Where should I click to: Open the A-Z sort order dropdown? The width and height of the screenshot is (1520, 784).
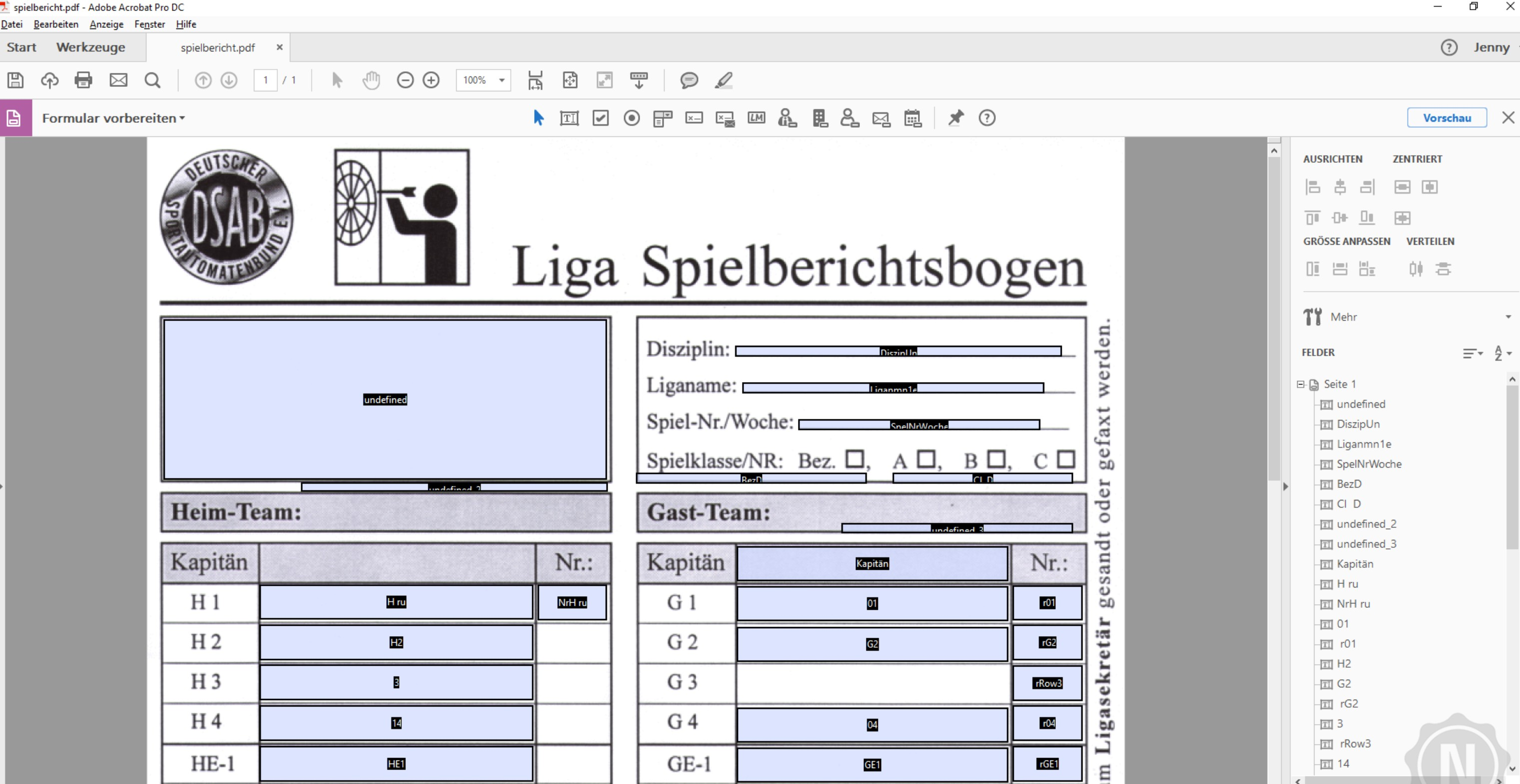click(x=1503, y=353)
